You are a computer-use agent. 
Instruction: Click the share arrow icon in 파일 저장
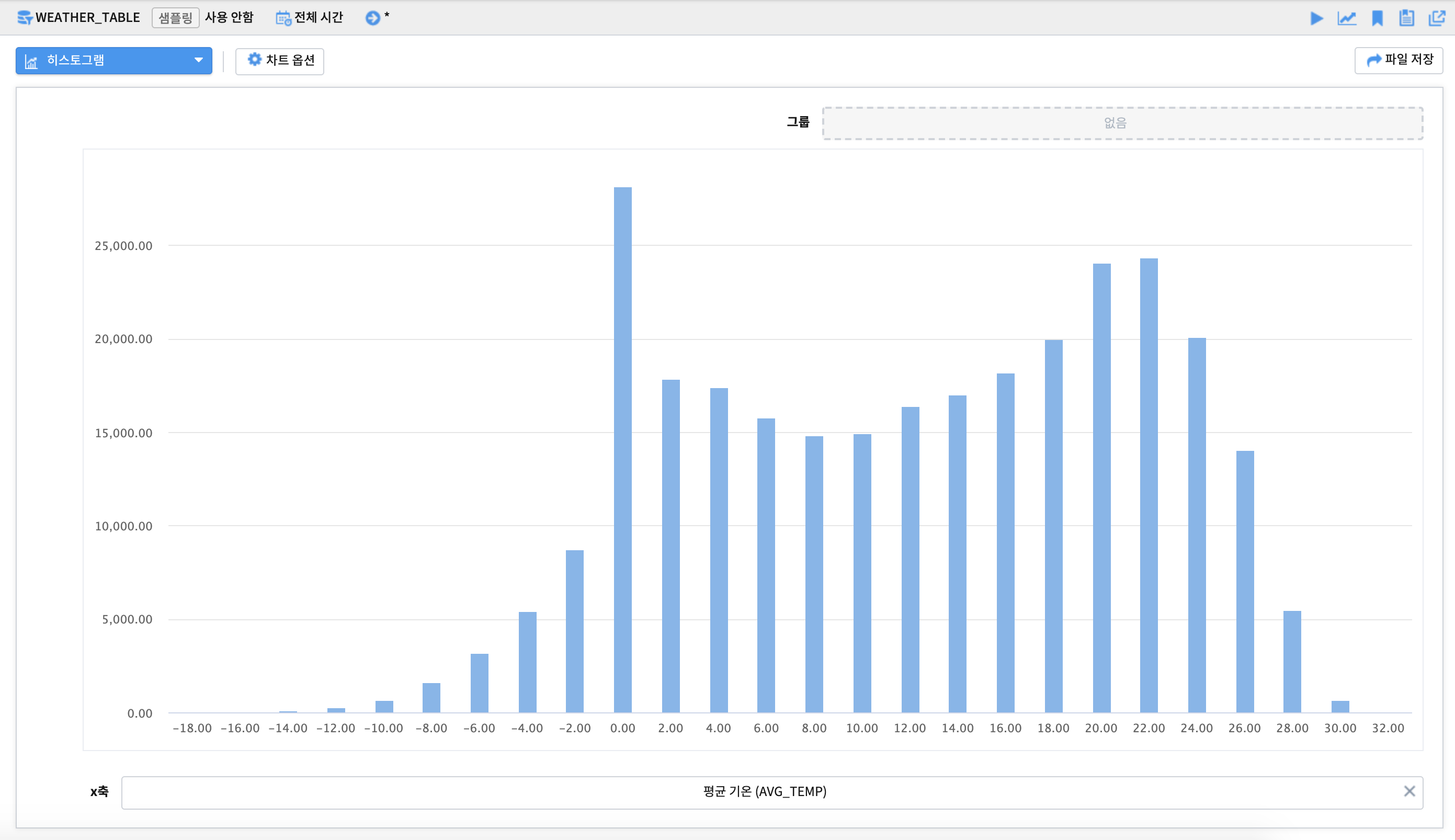1374,60
